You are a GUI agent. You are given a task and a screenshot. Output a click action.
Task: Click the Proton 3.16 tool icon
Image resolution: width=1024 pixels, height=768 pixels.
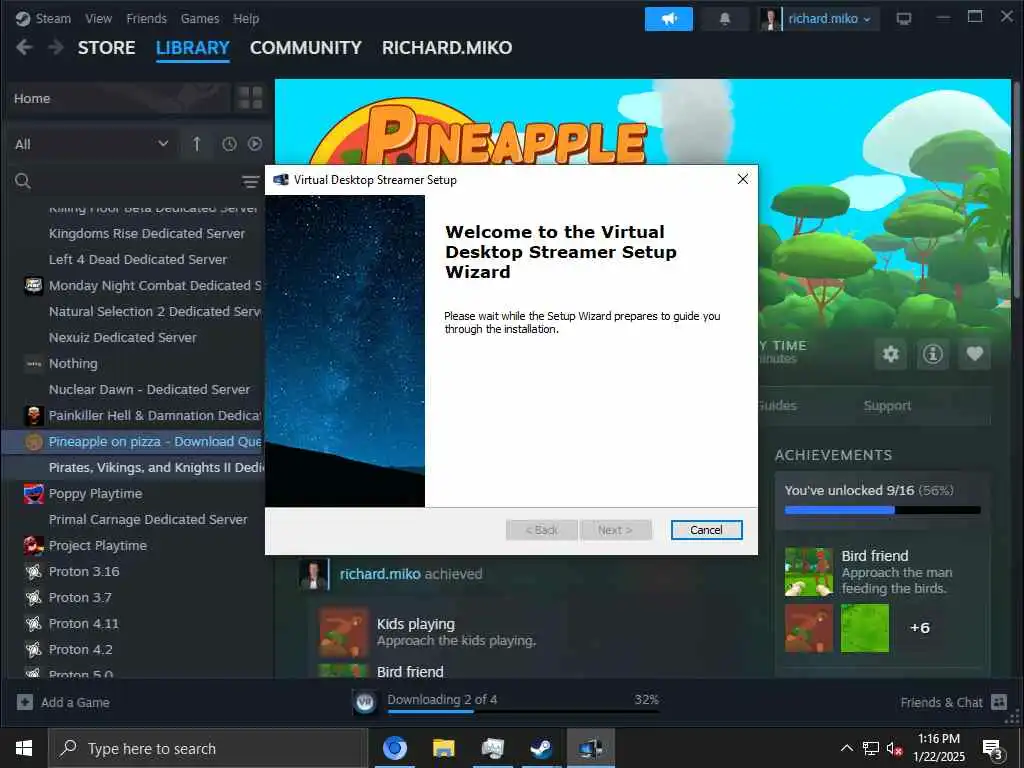coord(33,571)
